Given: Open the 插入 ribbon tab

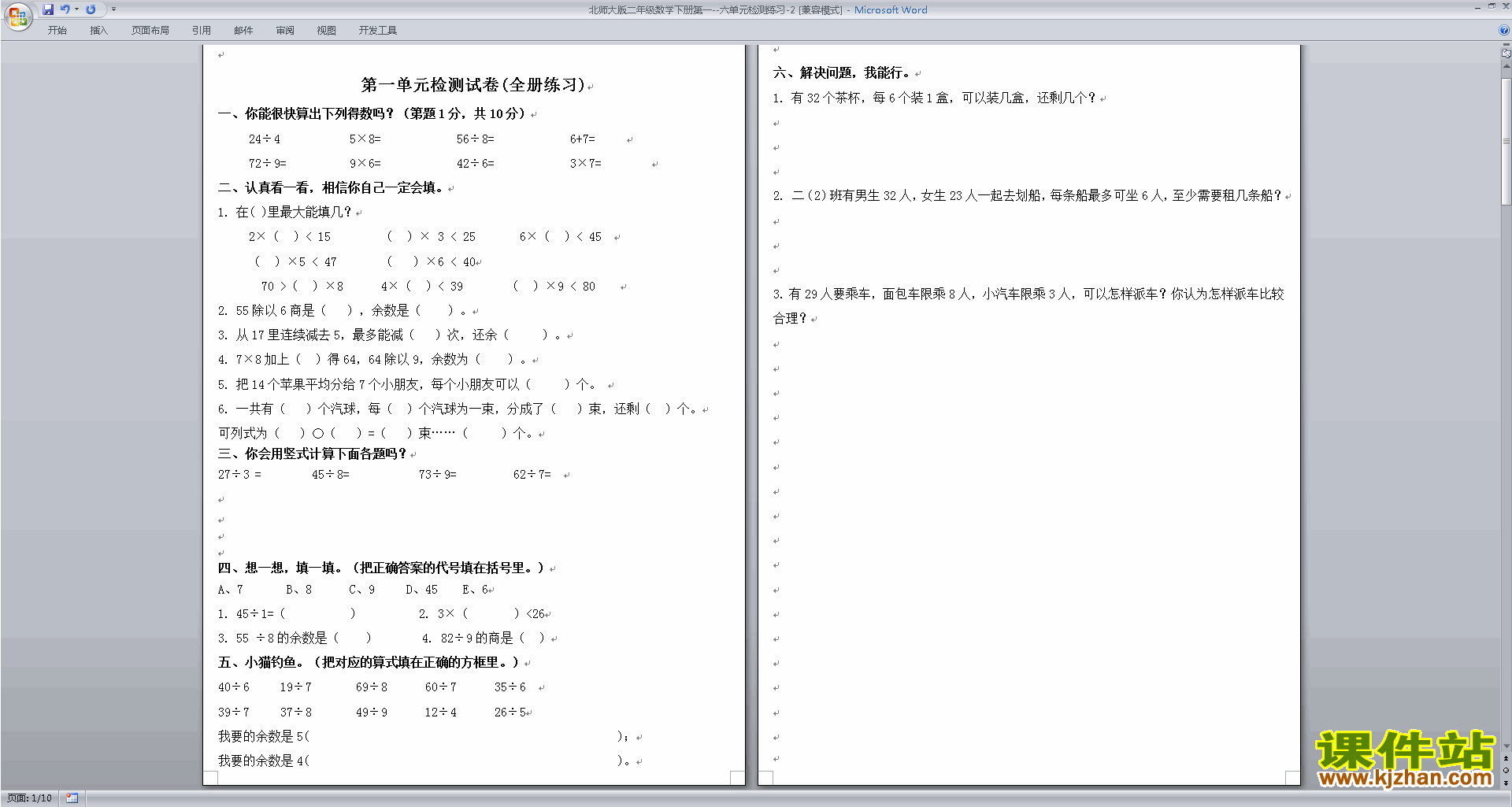Looking at the screenshot, I should (x=98, y=31).
